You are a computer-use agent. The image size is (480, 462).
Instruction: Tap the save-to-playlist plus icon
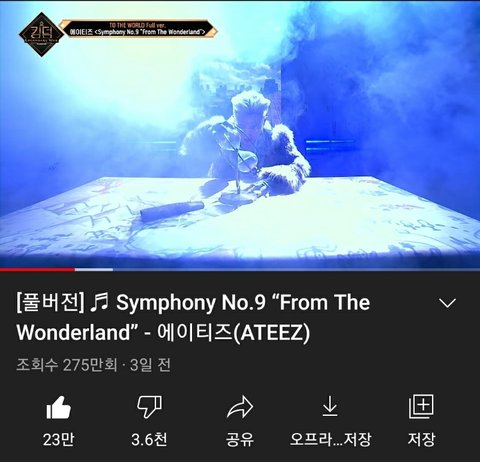[421, 406]
